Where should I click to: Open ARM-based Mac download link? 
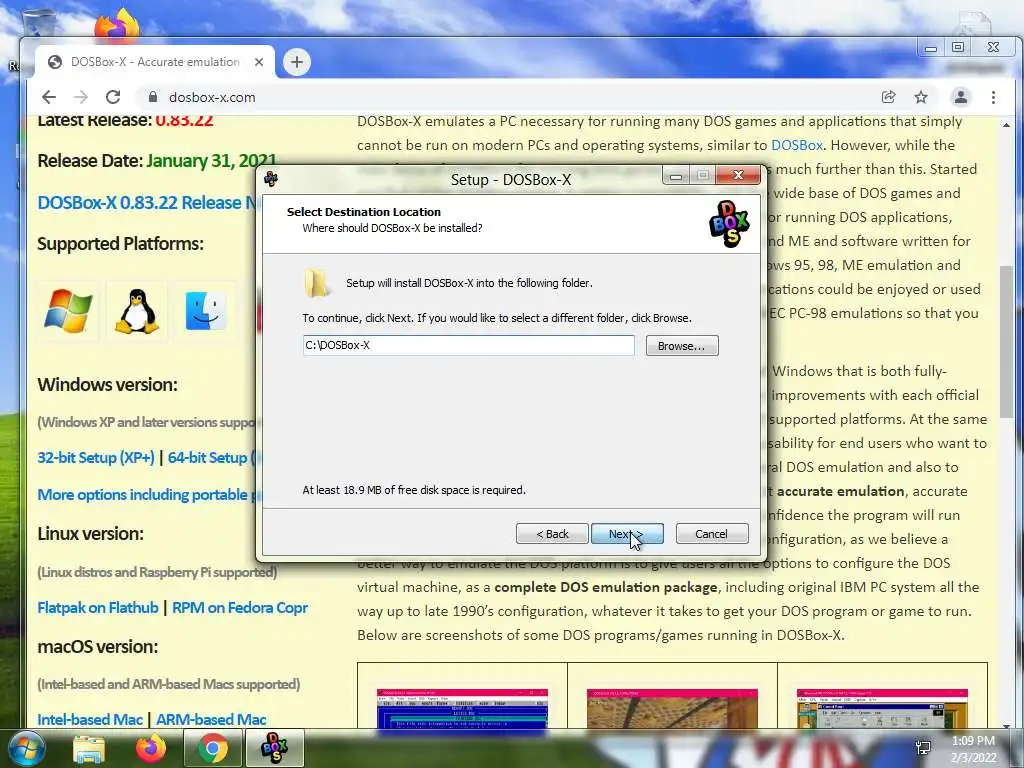[x=211, y=720]
